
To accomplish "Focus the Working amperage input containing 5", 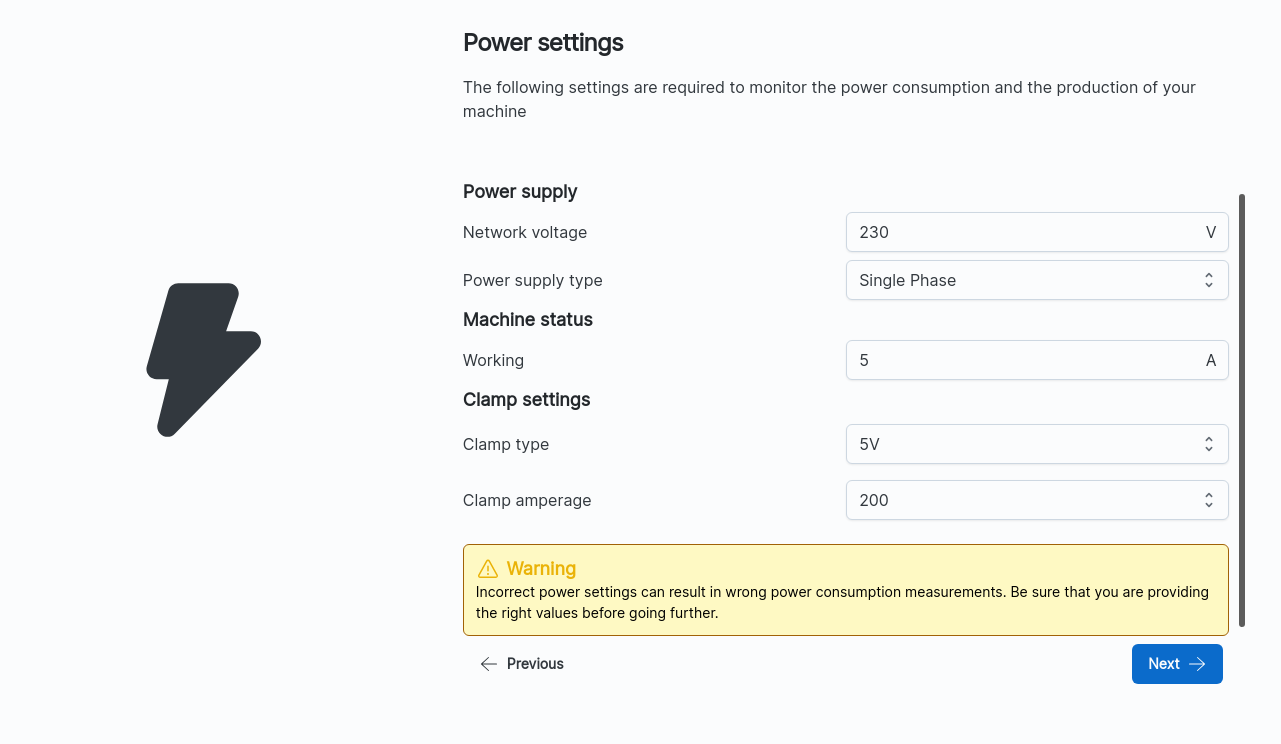I will coord(1037,360).
